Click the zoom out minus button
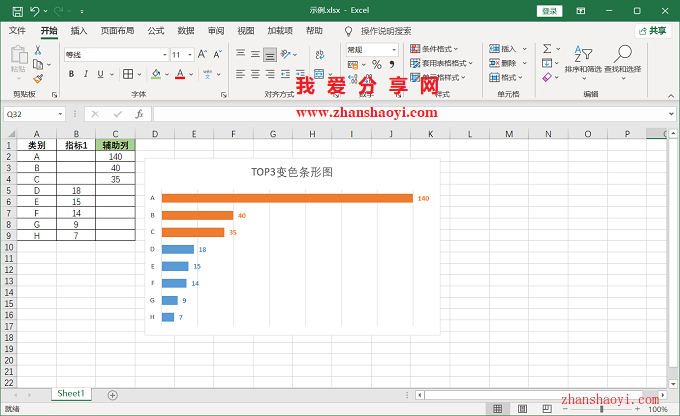The image size is (680, 416). pyautogui.click(x=565, y=409)
